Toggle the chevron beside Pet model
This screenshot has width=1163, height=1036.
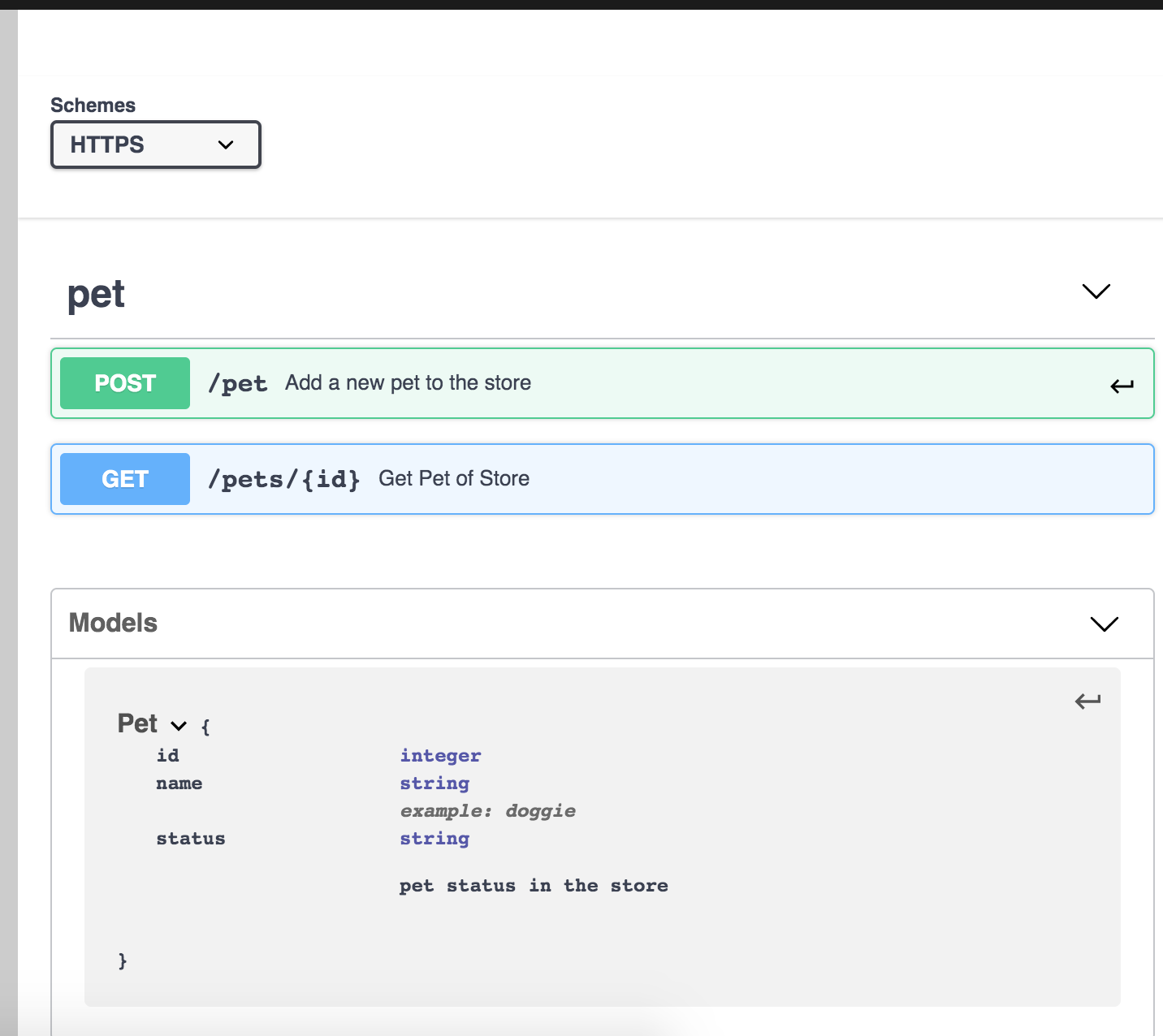tap(179, 726)
